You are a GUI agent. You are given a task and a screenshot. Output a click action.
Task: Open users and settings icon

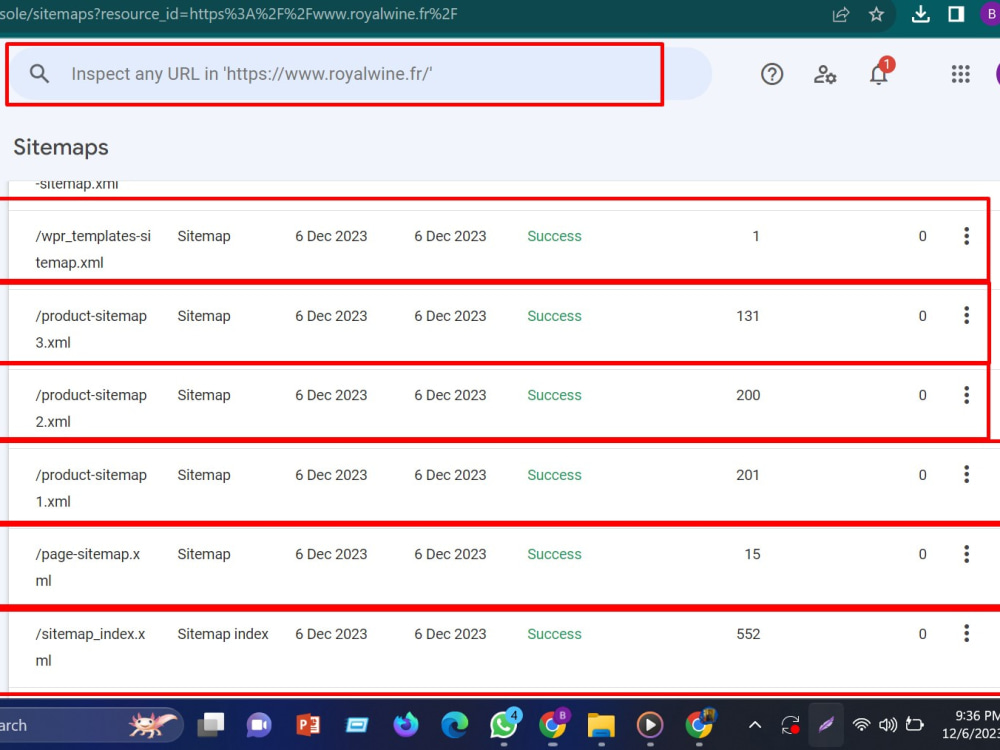tap(825, 74)
